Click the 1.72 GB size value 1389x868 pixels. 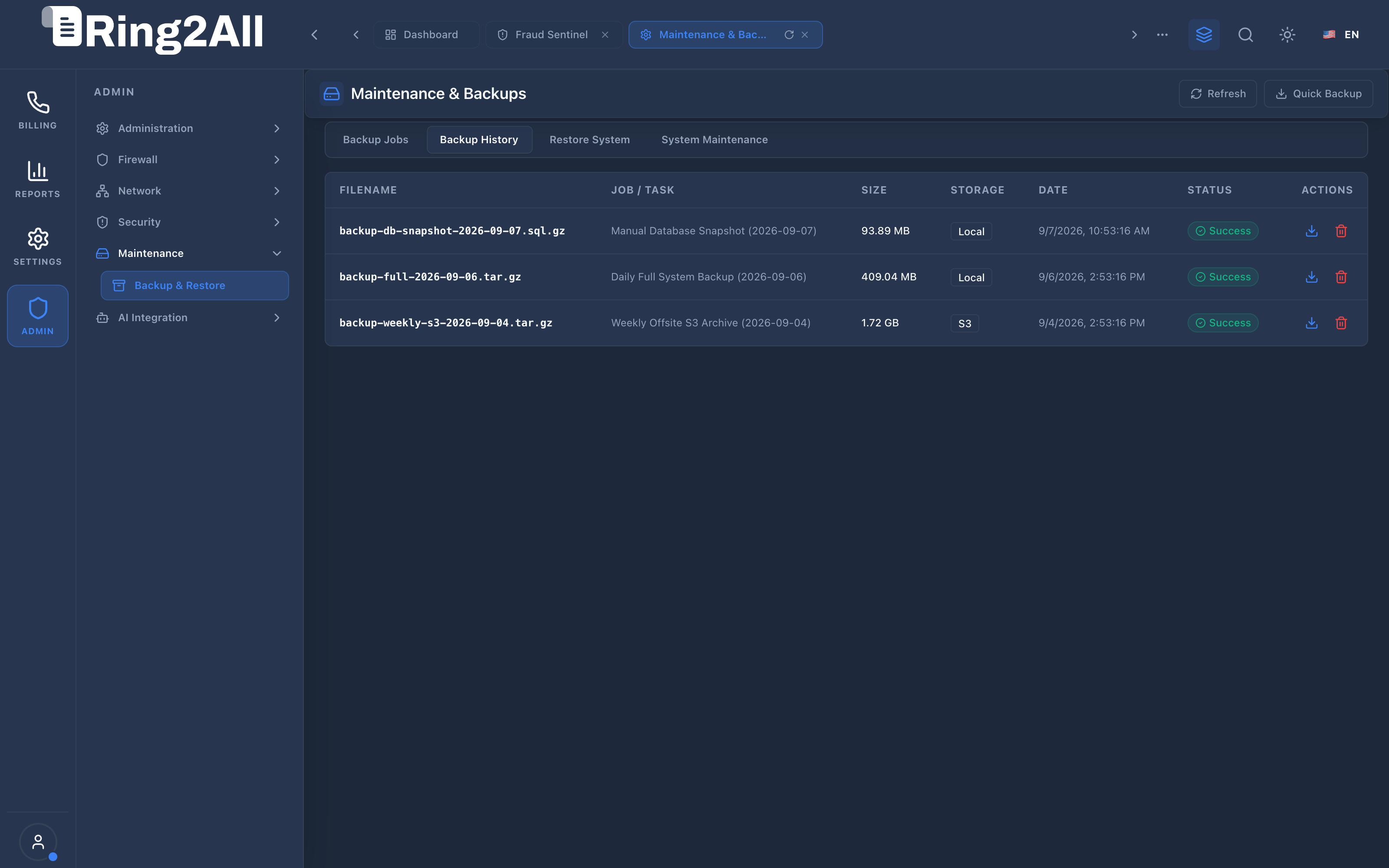click(880, 322)
